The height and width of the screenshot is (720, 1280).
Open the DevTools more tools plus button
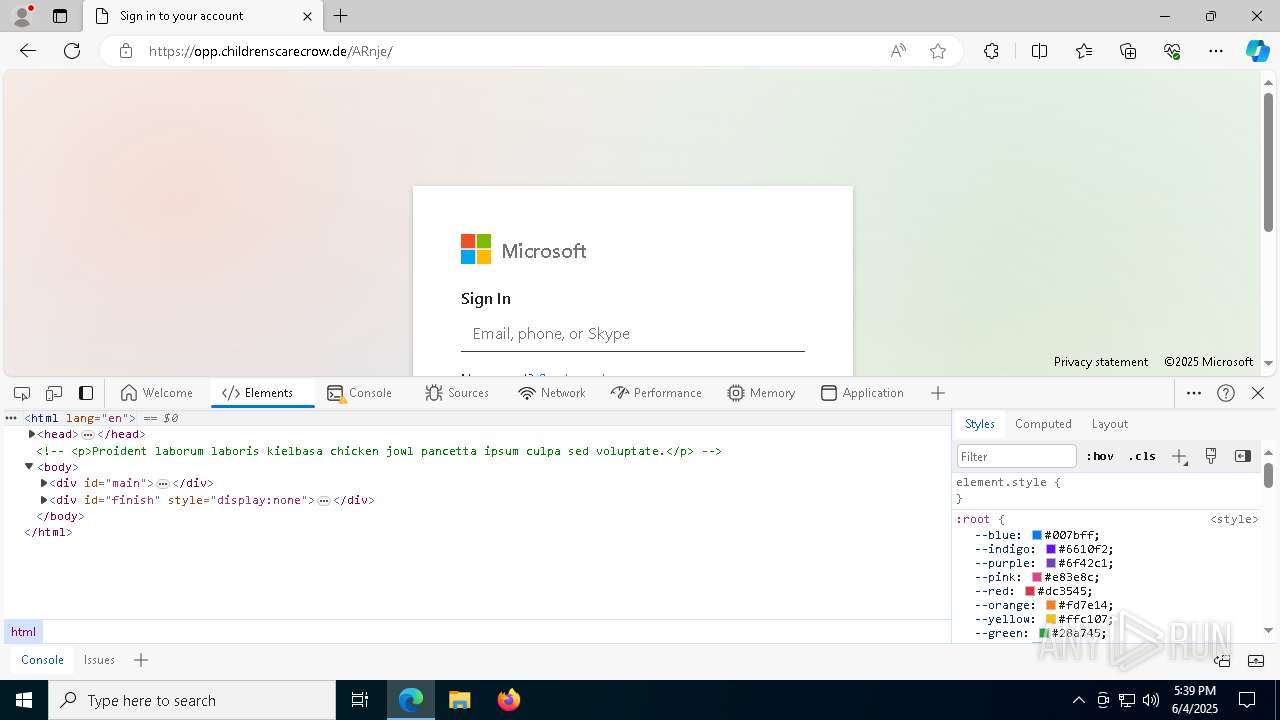[937, 393]
